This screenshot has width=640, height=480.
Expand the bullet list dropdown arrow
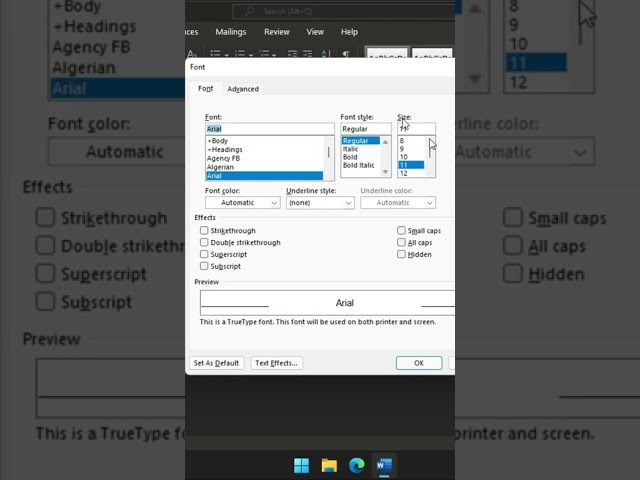click(227, 55)
